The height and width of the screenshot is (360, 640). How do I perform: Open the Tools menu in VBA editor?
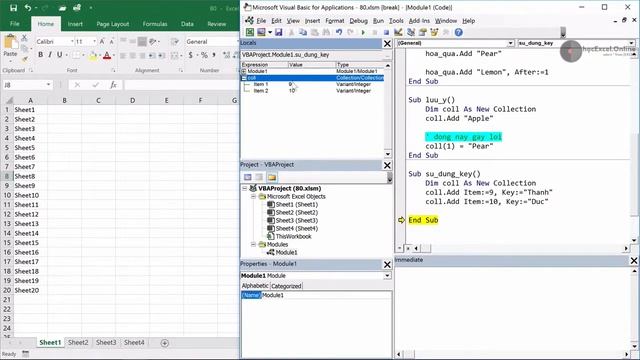396,20
